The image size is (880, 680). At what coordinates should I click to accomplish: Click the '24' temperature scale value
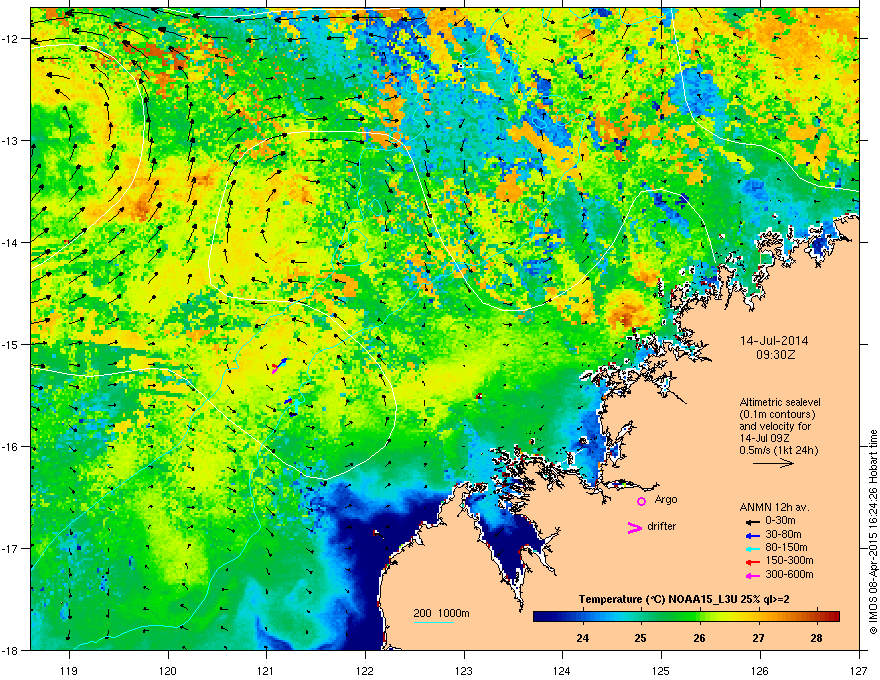coord(583,638)
